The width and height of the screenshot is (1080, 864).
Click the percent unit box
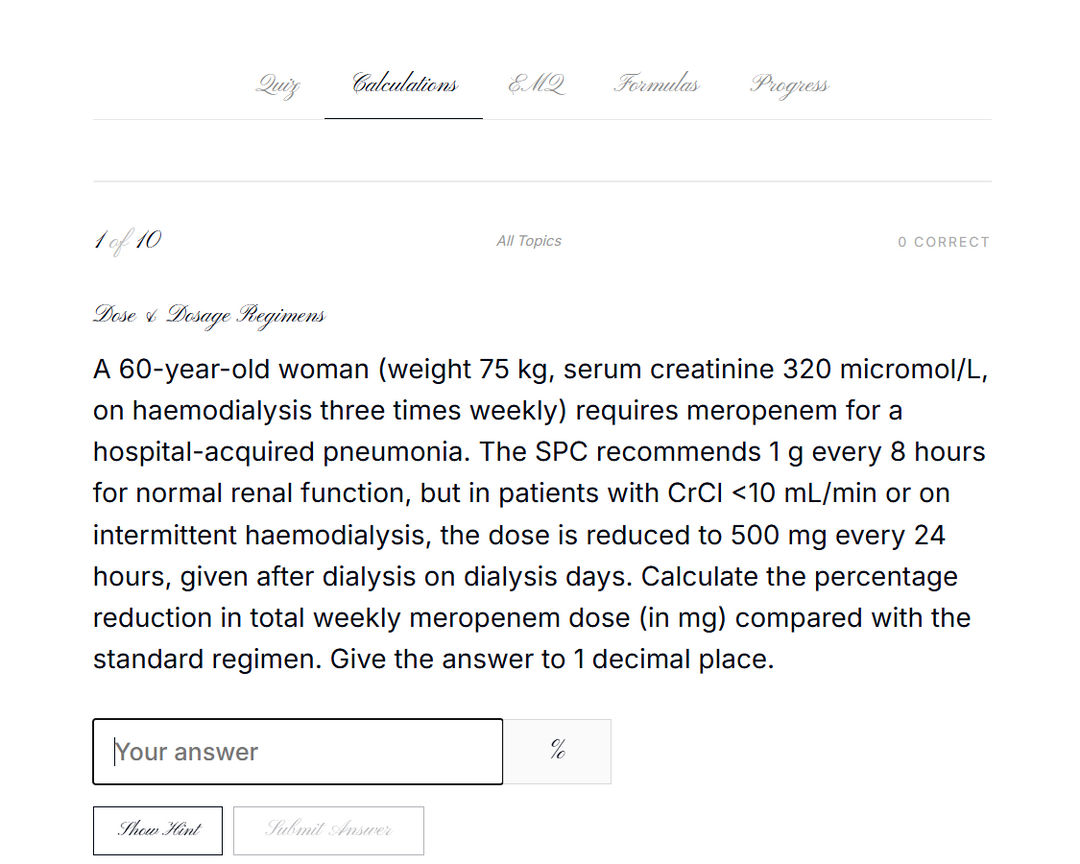(x=557, y=752)
